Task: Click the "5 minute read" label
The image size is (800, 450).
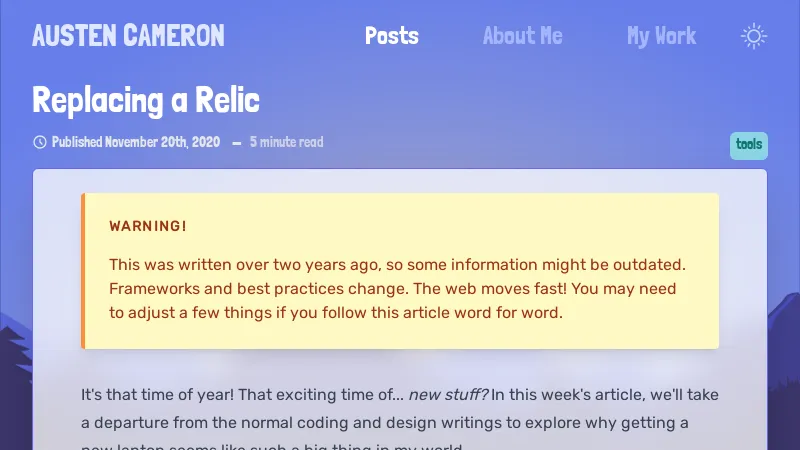Action: pos(286,142)
